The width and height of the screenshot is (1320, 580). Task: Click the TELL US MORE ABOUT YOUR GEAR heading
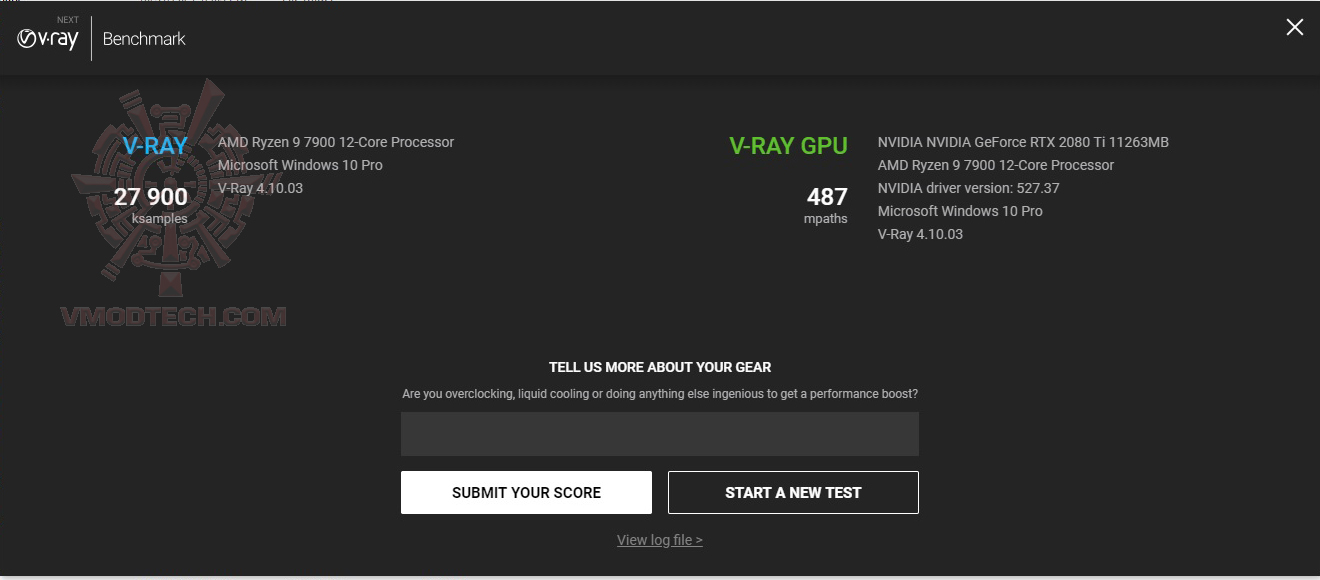coord(660,367)
